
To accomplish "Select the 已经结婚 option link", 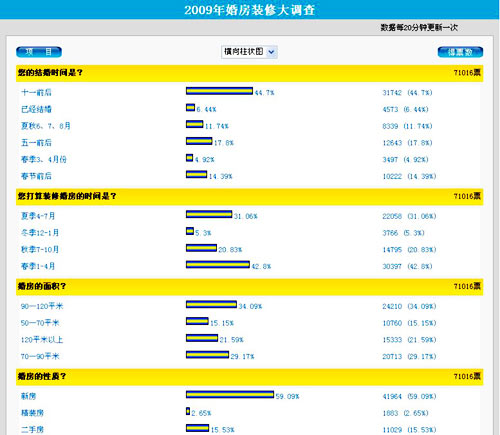I will [36, 109].
